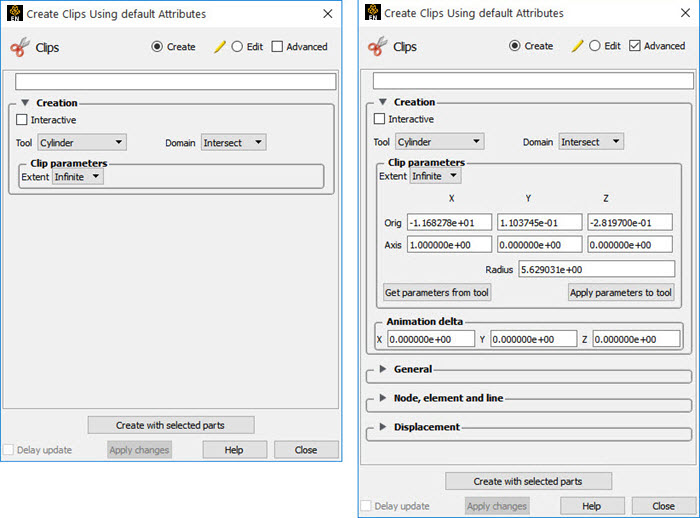Click Create with selected parts in right dialog
700x518 pixels.
coord(529,481)
